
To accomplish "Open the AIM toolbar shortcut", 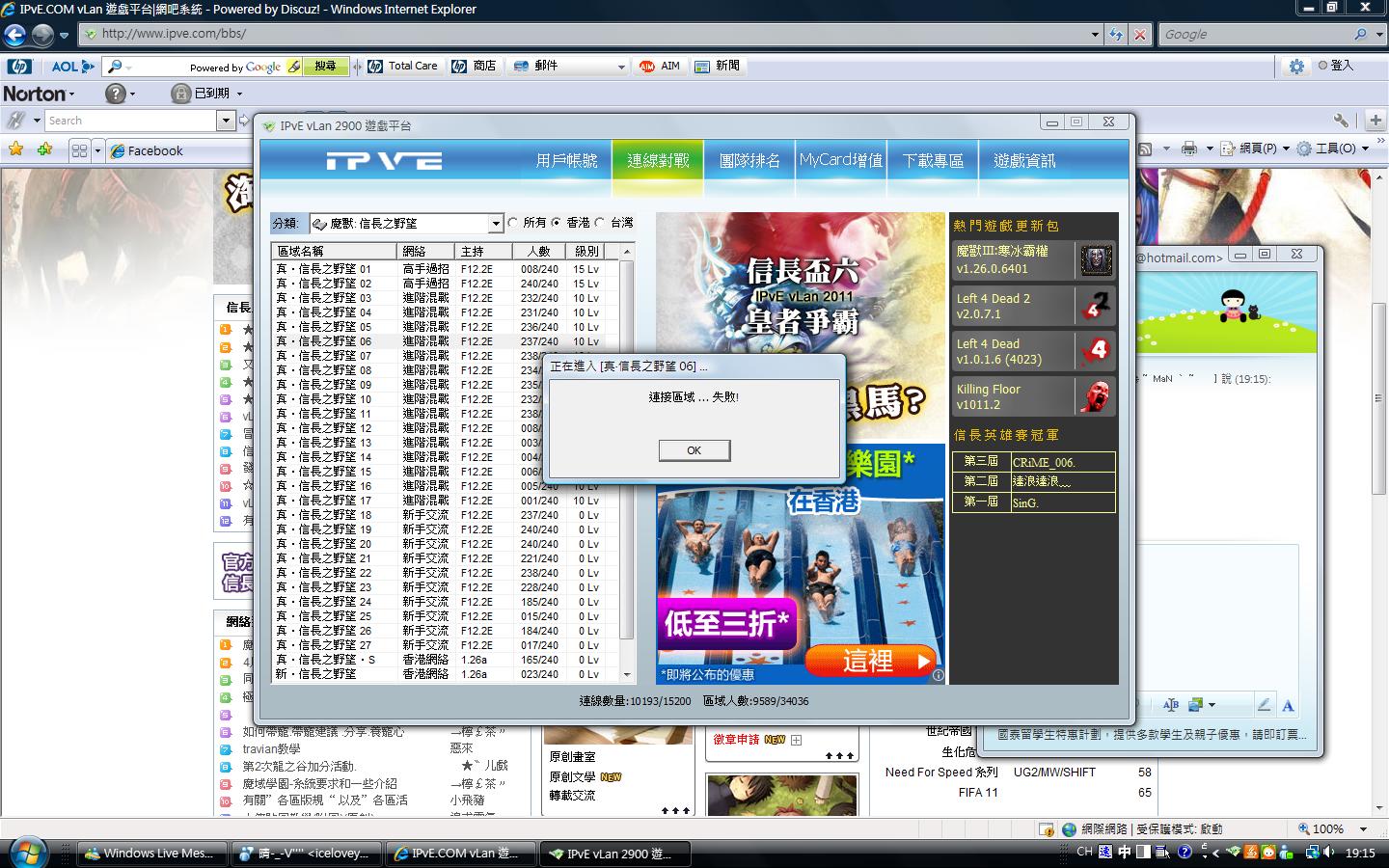I will [661, 67].
